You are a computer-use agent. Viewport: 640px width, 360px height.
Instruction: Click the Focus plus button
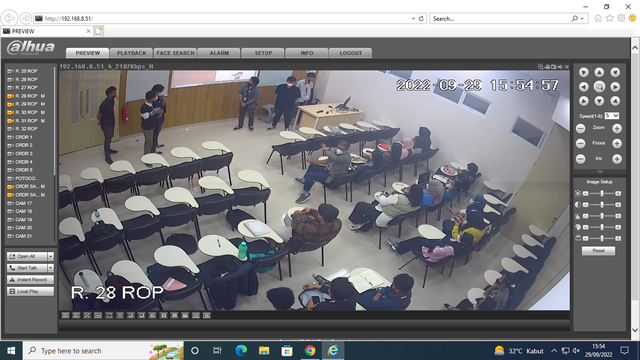617,143
